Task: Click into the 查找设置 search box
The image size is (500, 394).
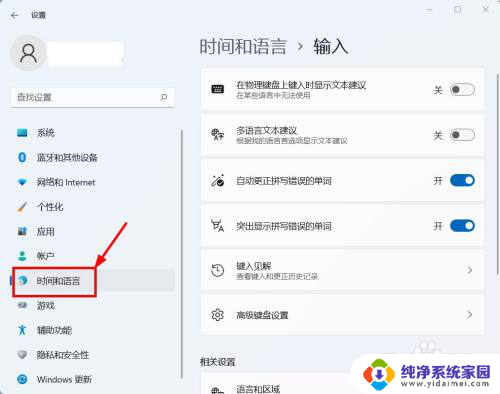Action: [92, 97]
